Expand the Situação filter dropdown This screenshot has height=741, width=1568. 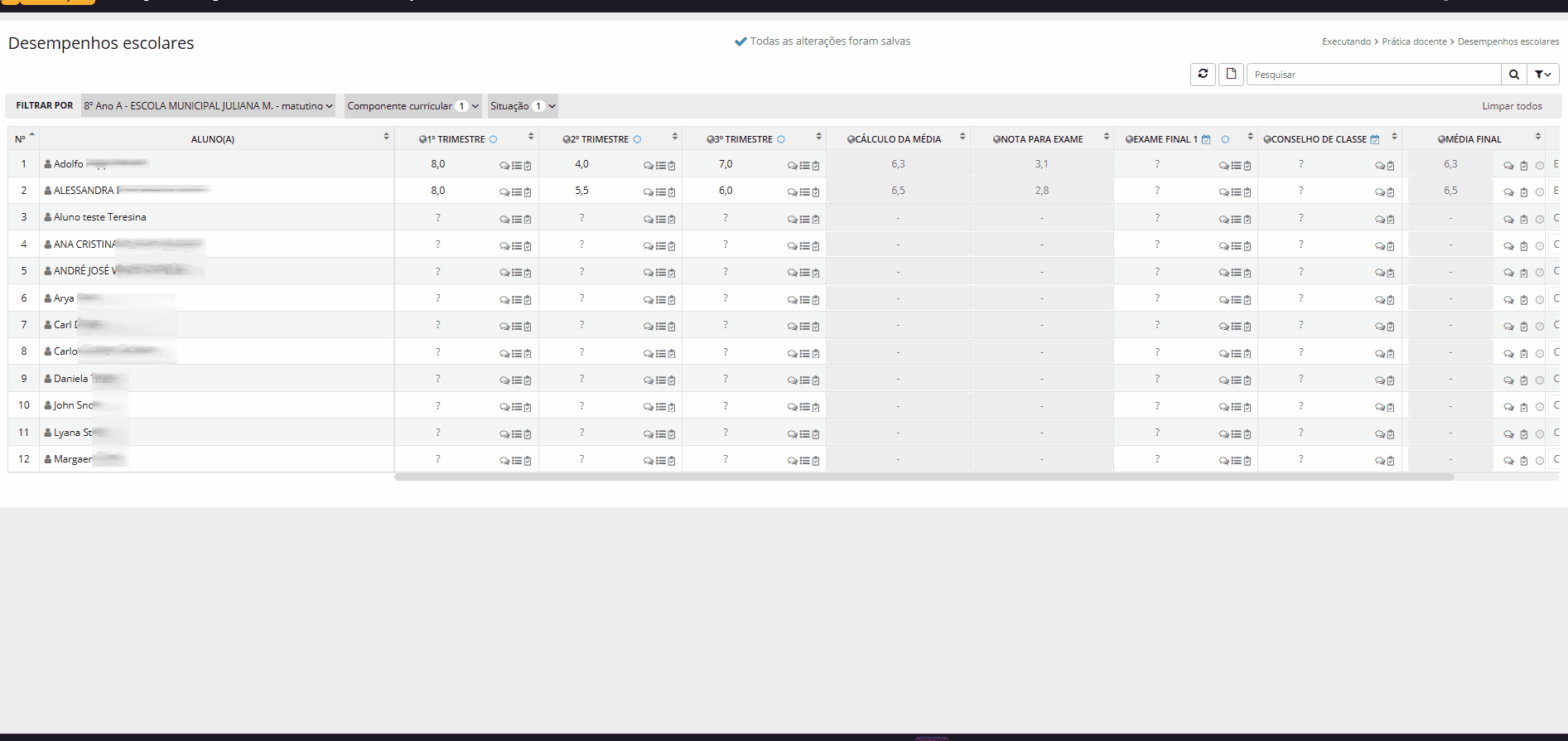point(523,106)
